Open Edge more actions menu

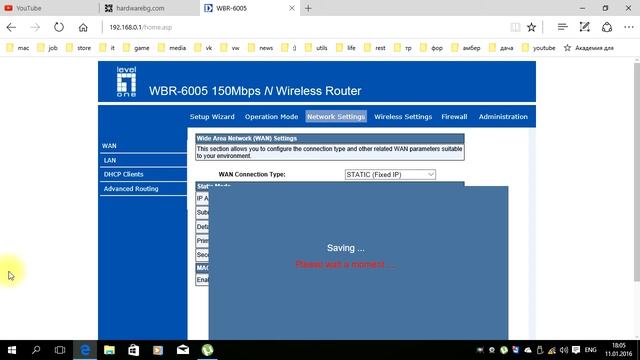[629, 27]
